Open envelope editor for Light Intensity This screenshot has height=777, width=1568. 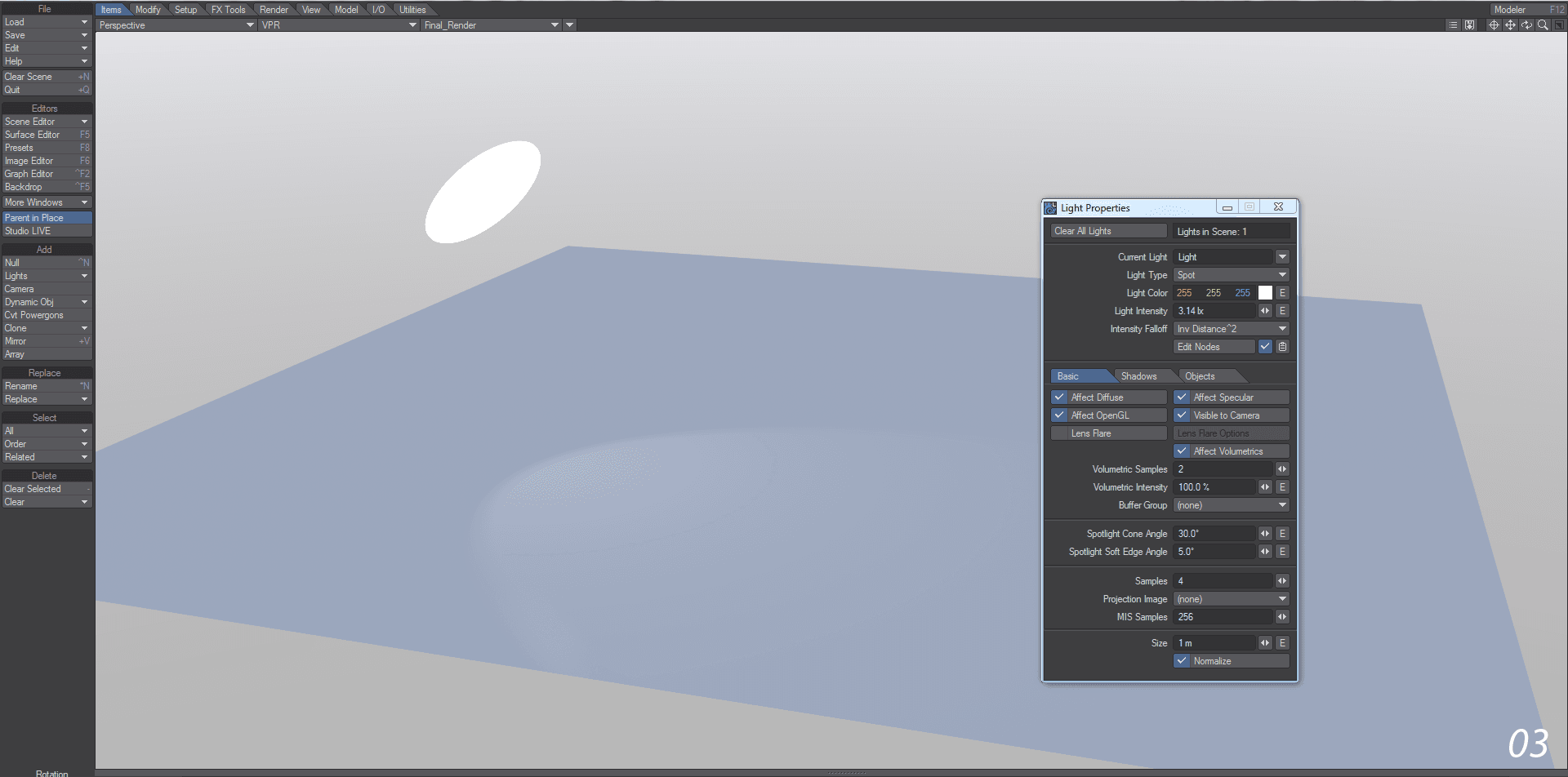1282,311
